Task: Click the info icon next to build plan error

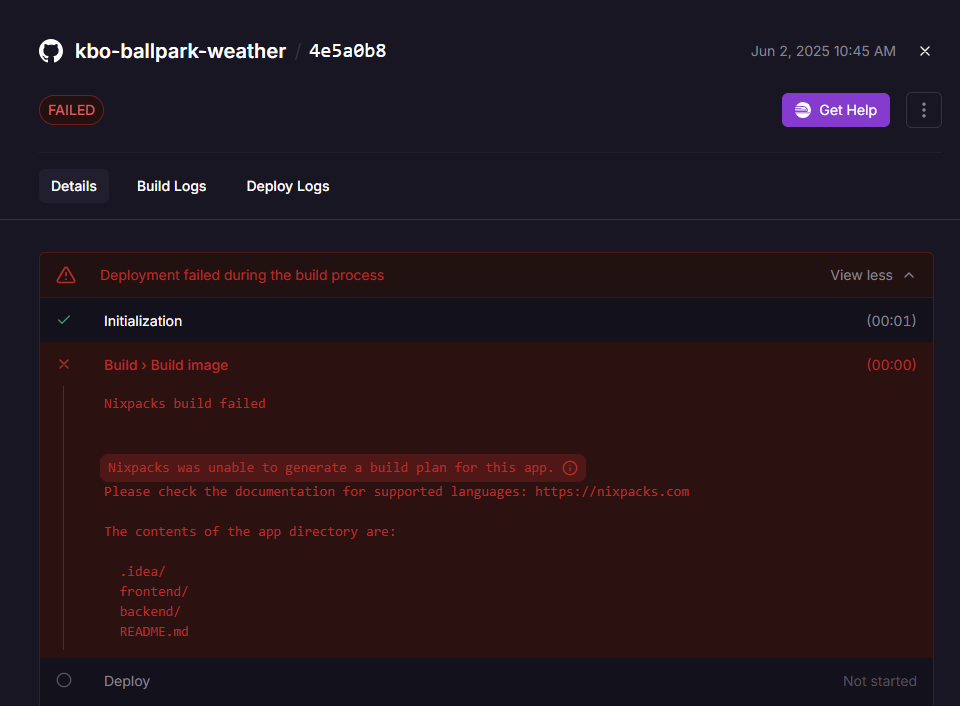Action: (570, 468)
